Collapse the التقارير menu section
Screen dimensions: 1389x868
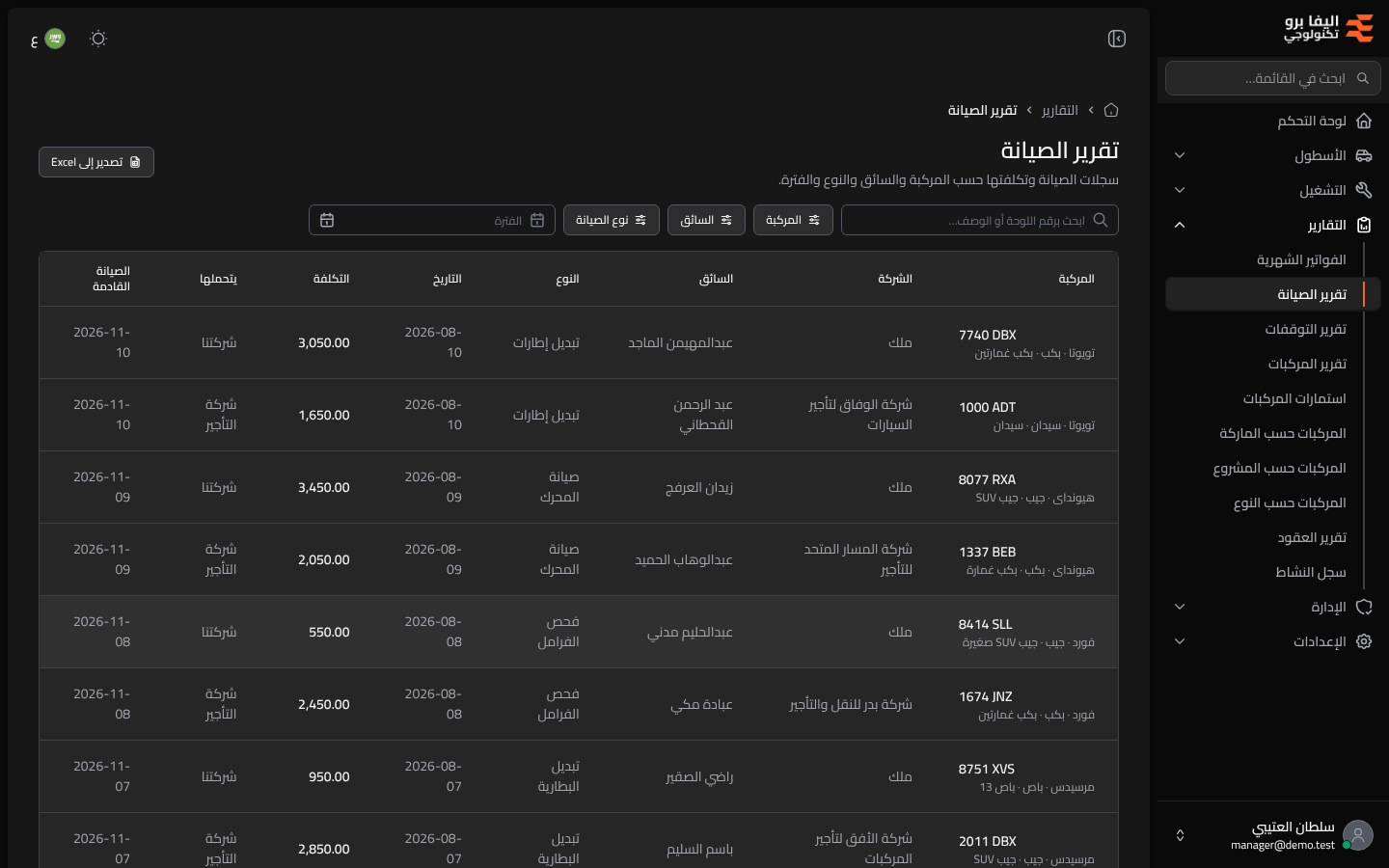[x=1273, y=225]
